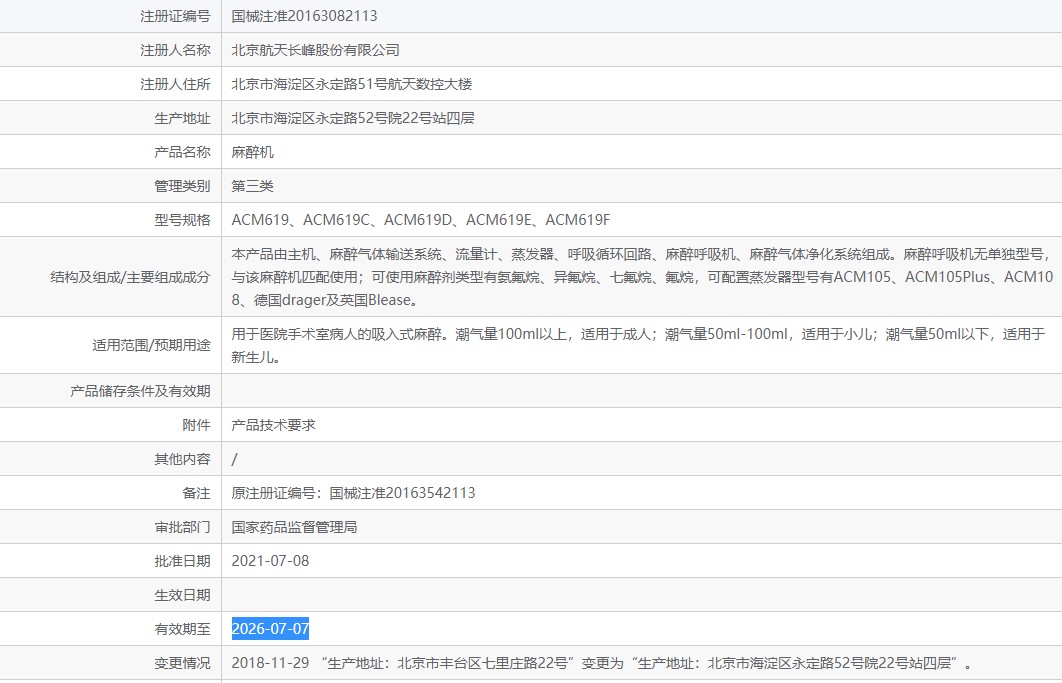The width and height of the screenshot is (1062, 683).
Task: Click intended use text starting 用于医院手术室
Action: coord(638,345)
